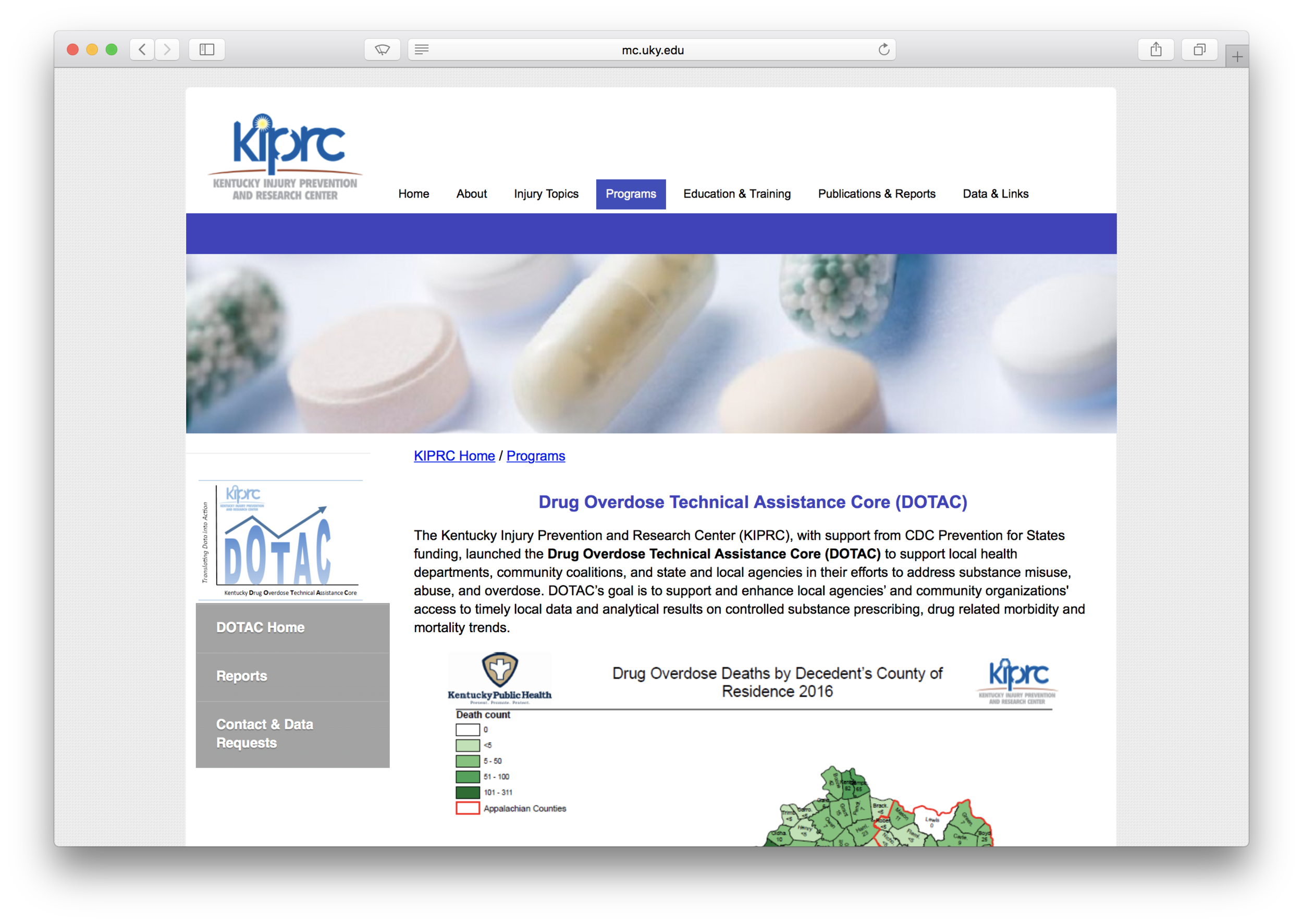
Task: Enter full screen with the green button
Action: [x=112, y=50]
